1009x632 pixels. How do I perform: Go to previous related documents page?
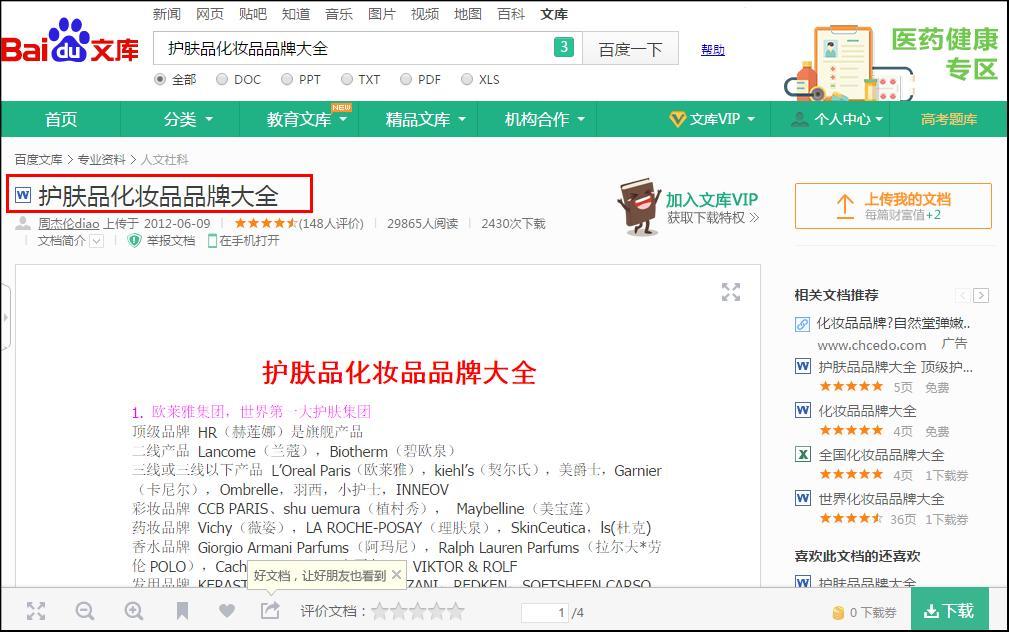click(963, 295)
